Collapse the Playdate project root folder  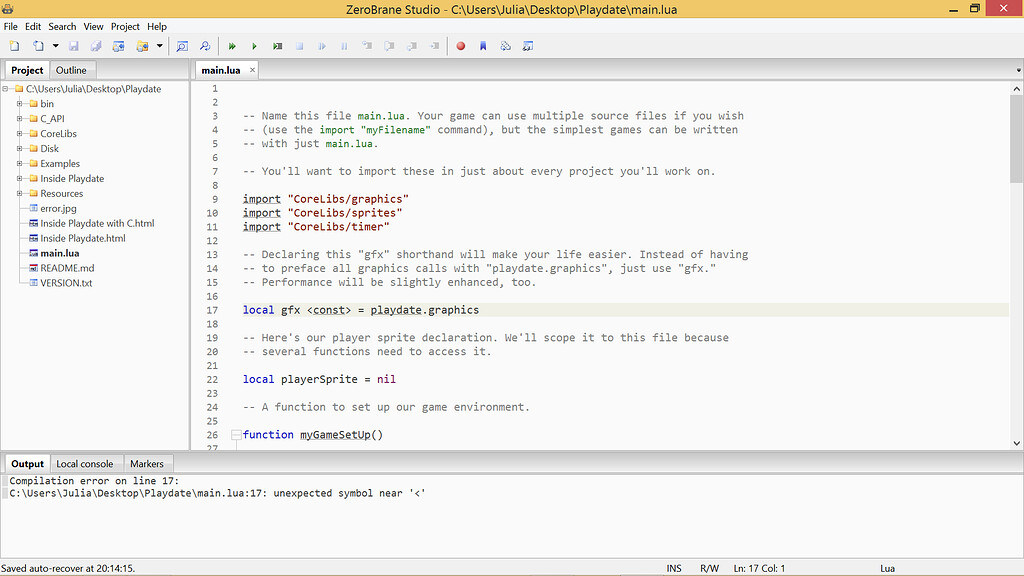7,88
